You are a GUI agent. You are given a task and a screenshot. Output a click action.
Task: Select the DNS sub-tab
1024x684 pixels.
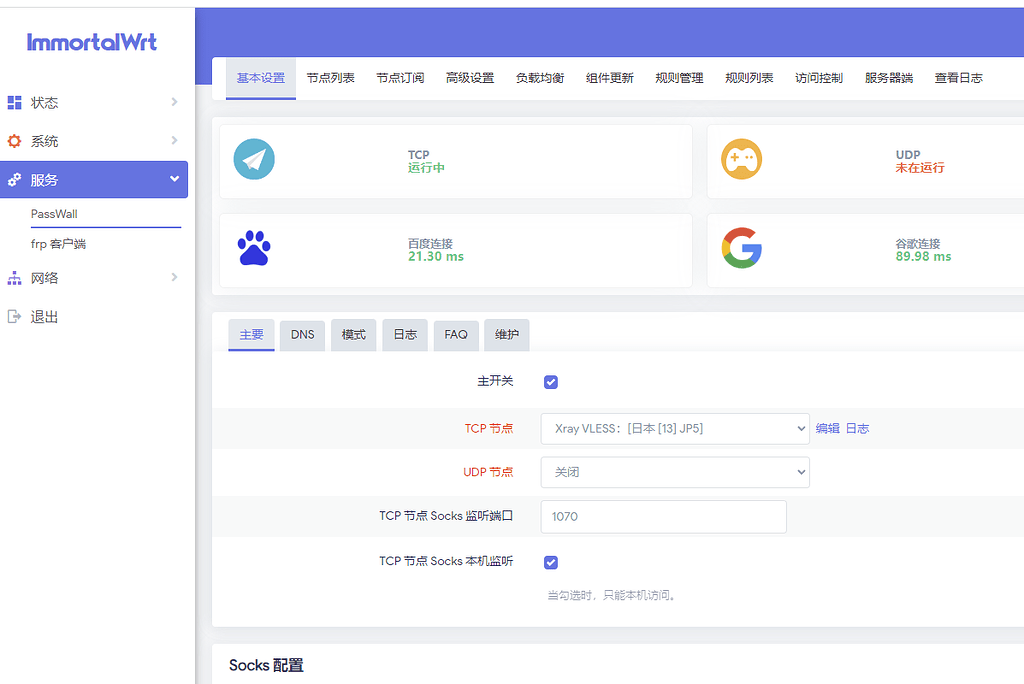pyautogui.click(x=302, y=335)
